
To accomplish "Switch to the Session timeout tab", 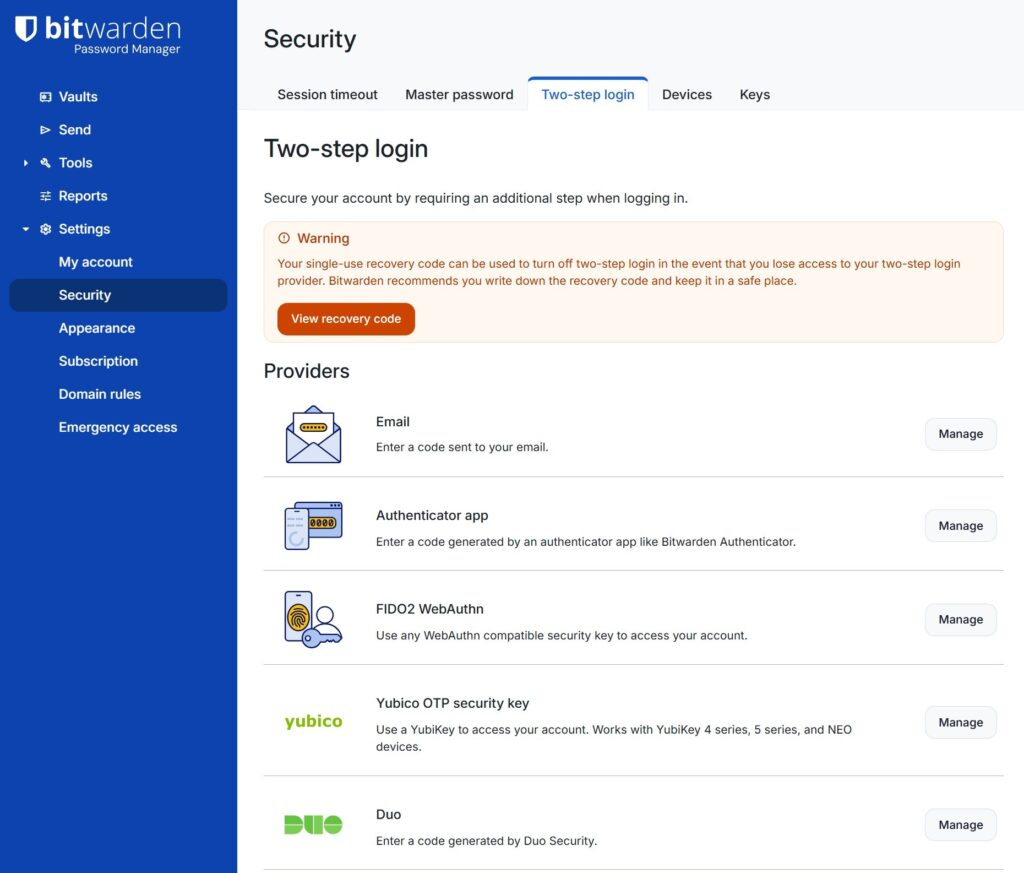I will coord(327,95).
